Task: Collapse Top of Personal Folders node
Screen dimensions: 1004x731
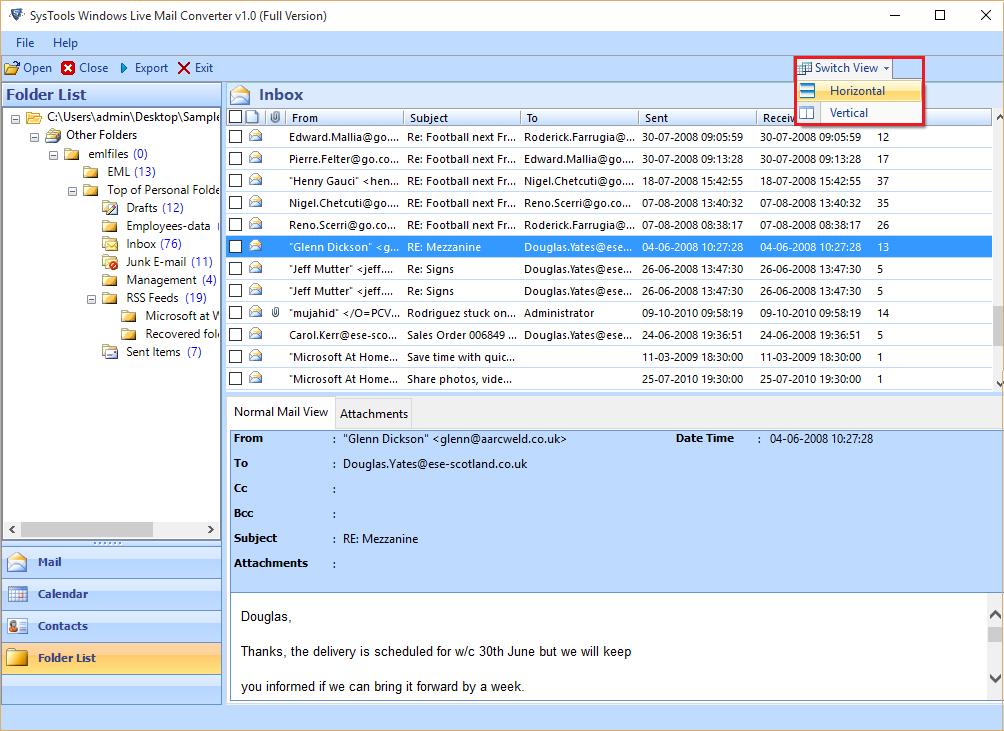Action: pyautogui.click(x=72, y=191)
